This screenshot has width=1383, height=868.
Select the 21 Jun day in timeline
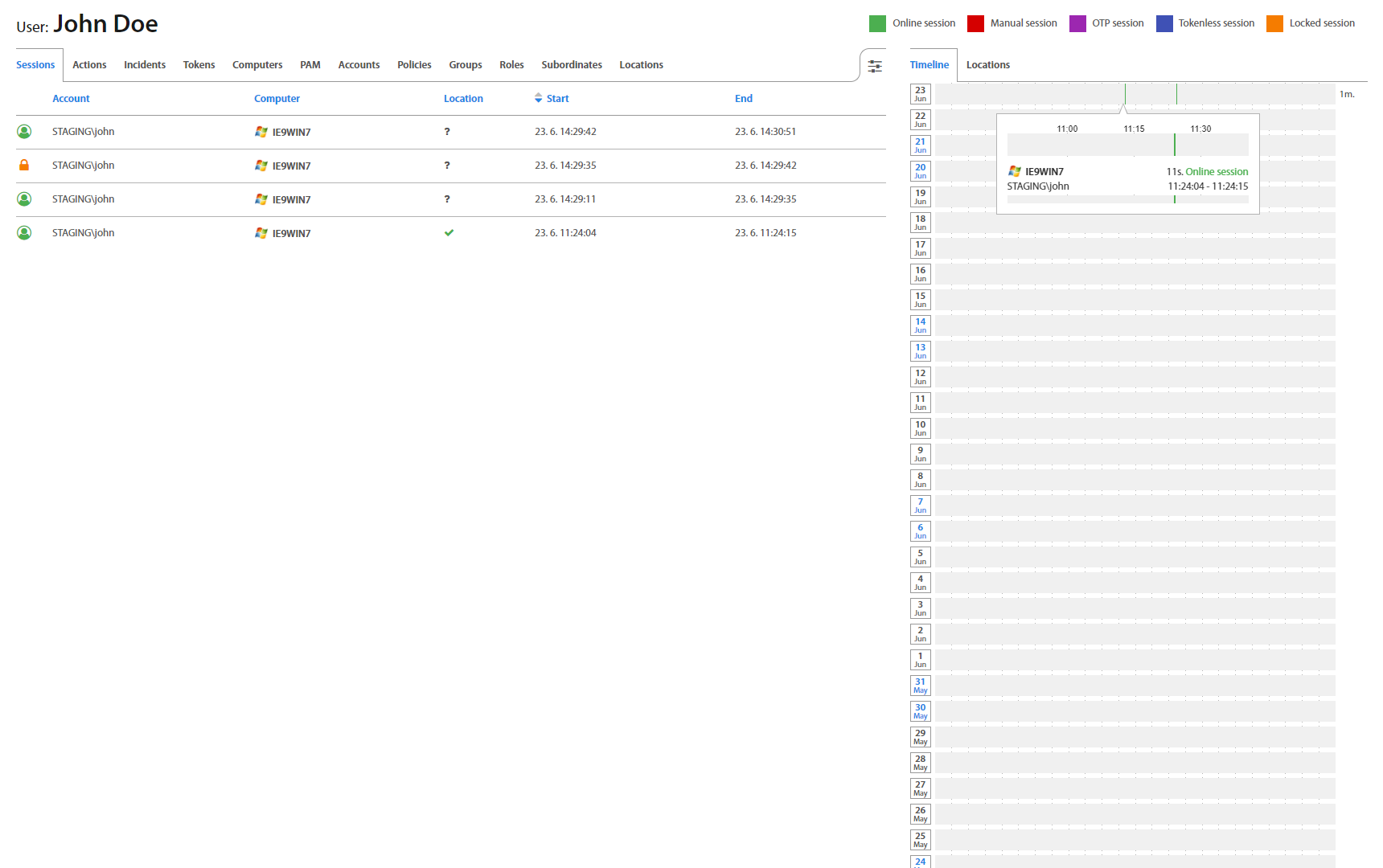pyautogui.click(x=920, y=145)
